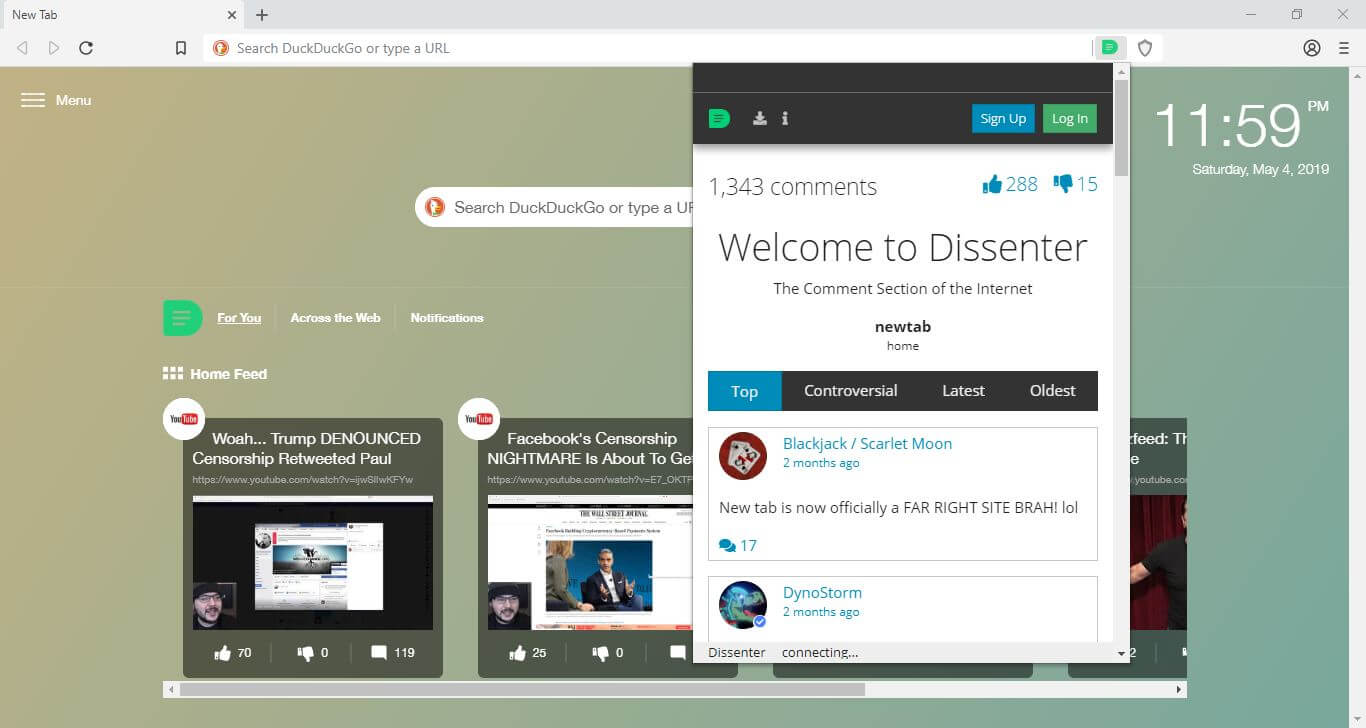Select the Controversial comments tab
This screenshot has width=1366, height=728.
pos(851,391)
